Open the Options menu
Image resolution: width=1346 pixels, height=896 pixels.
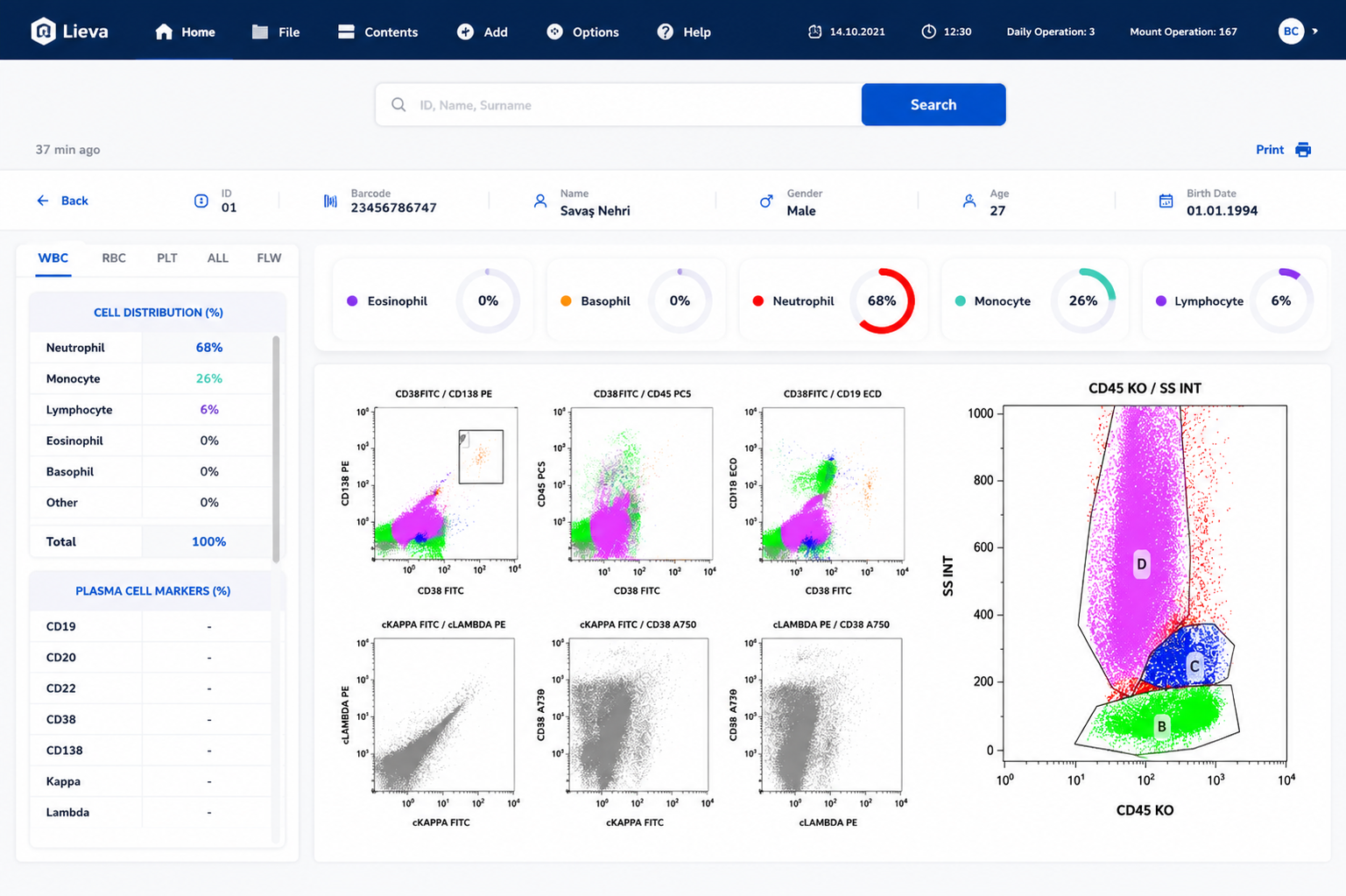click(x=582, y=32)
